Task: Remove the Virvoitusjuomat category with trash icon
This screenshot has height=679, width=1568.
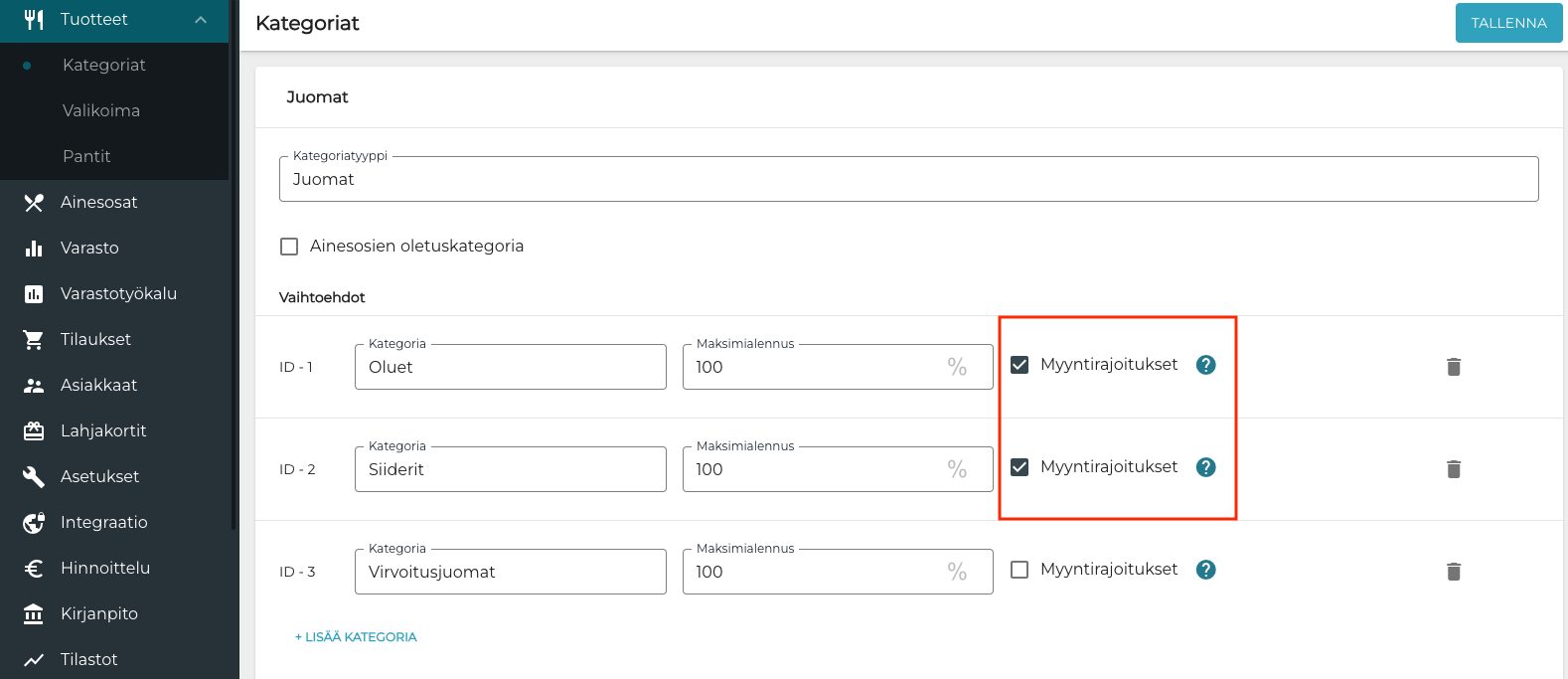Action: [1453, 572]
